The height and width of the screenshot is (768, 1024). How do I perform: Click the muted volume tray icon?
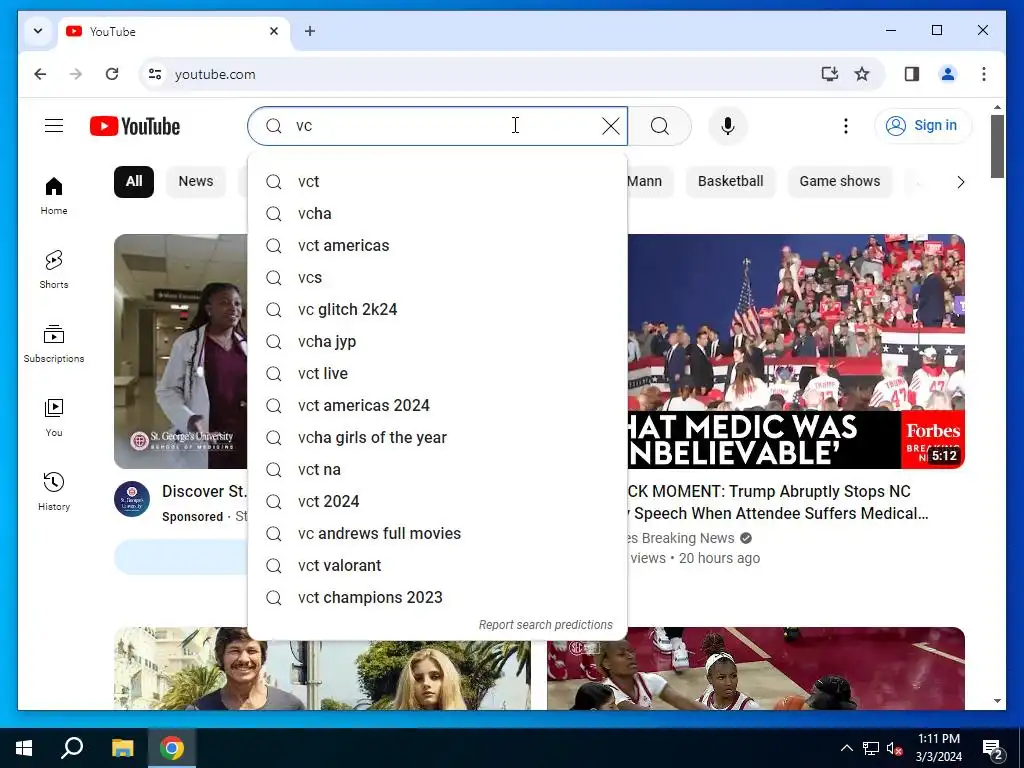[x=894, y=748]
